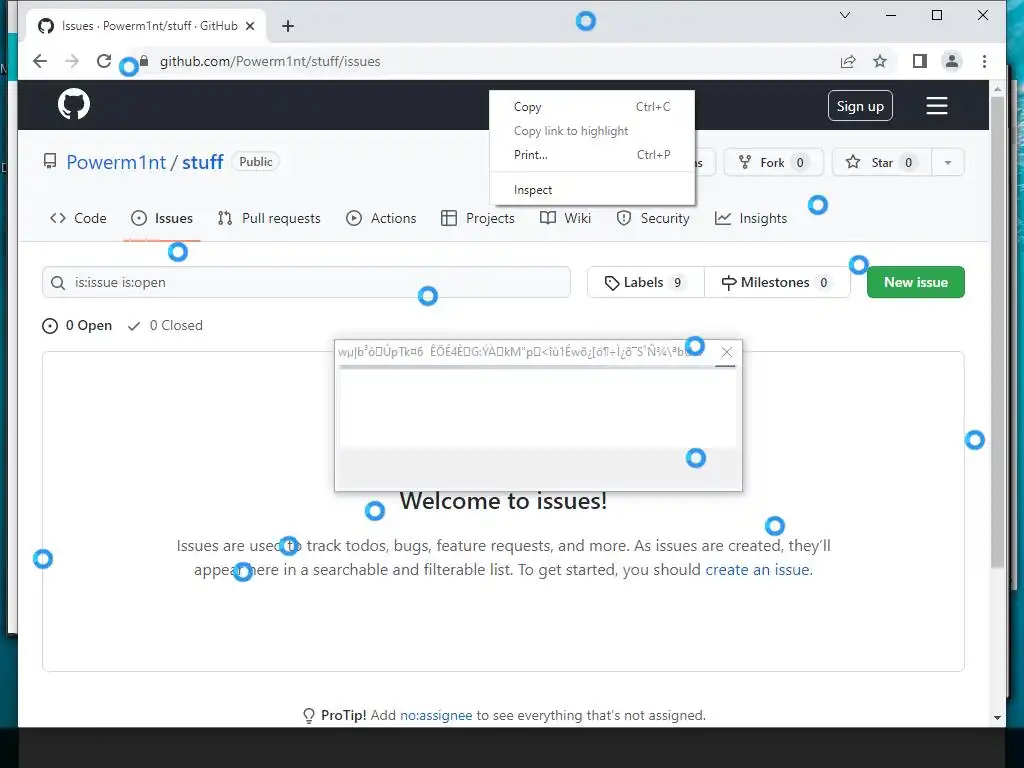Close the garbled-title popup dialog
The image size is (1024, 768).
pyautogui.click(x=726, y=352)
